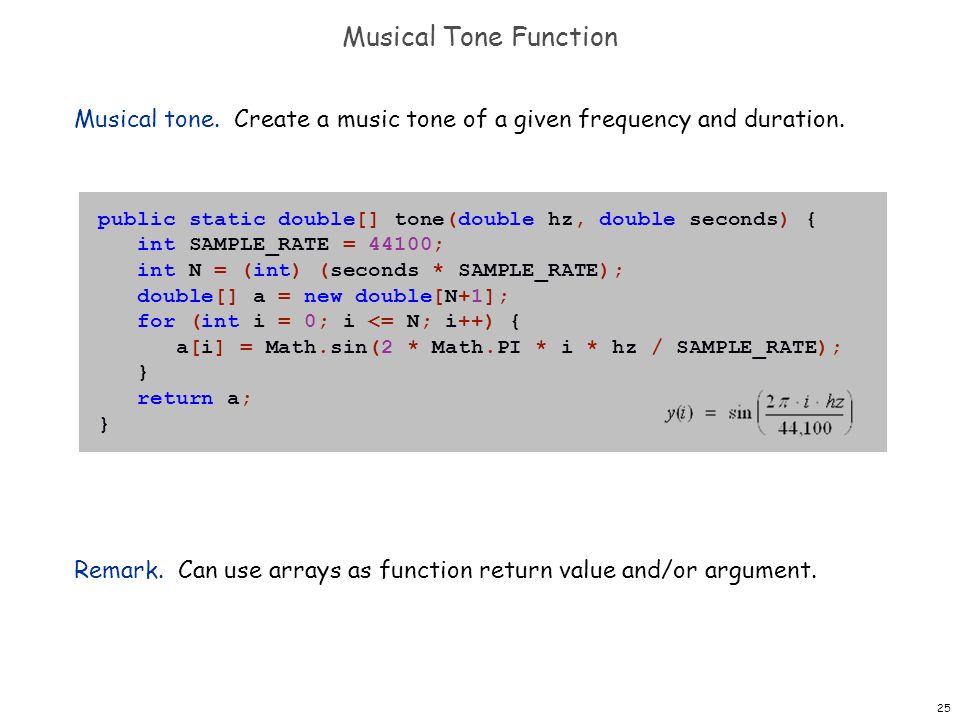This screenshot has width=960, height=720.
Task: Click the code line "public static double[] tone(...)"
Action: (x=456, y=219)
